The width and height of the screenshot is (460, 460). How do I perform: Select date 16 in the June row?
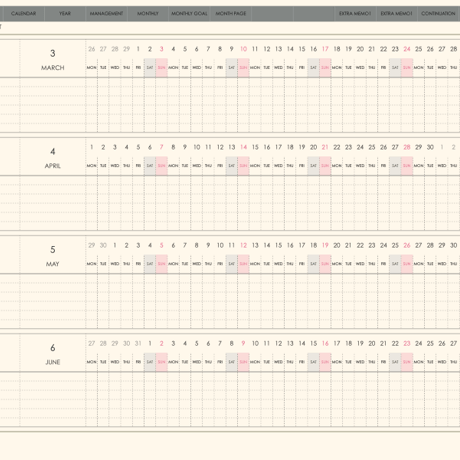[325, 343]
